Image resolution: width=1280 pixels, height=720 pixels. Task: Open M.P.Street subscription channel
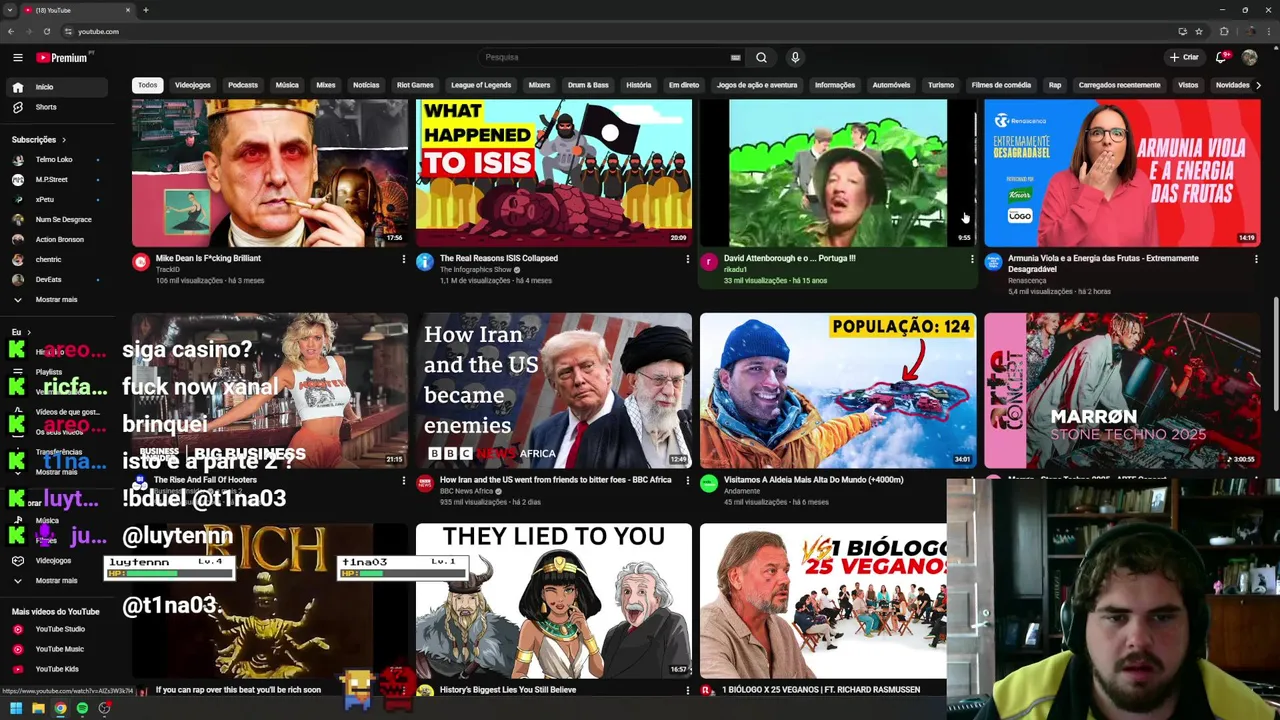(x=55, y=180)
